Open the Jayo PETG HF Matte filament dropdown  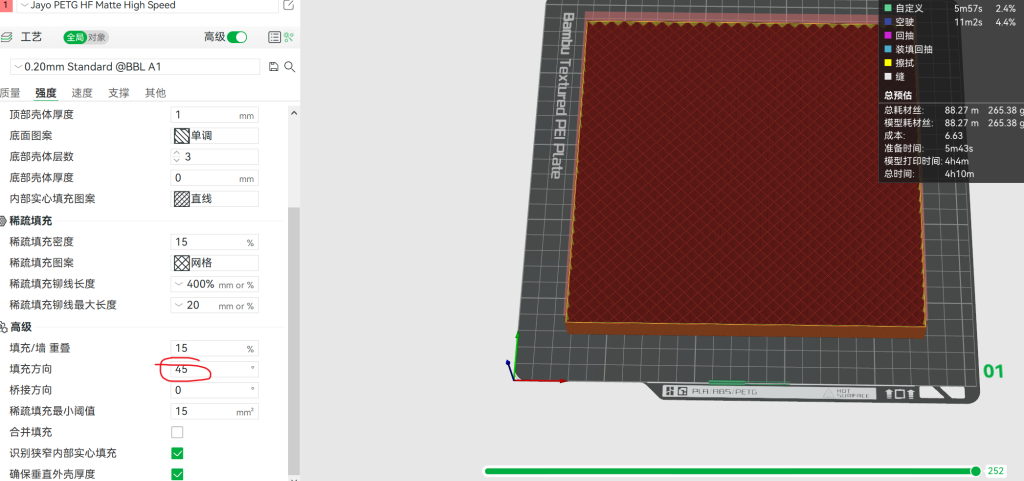click(x=148, y=5)
